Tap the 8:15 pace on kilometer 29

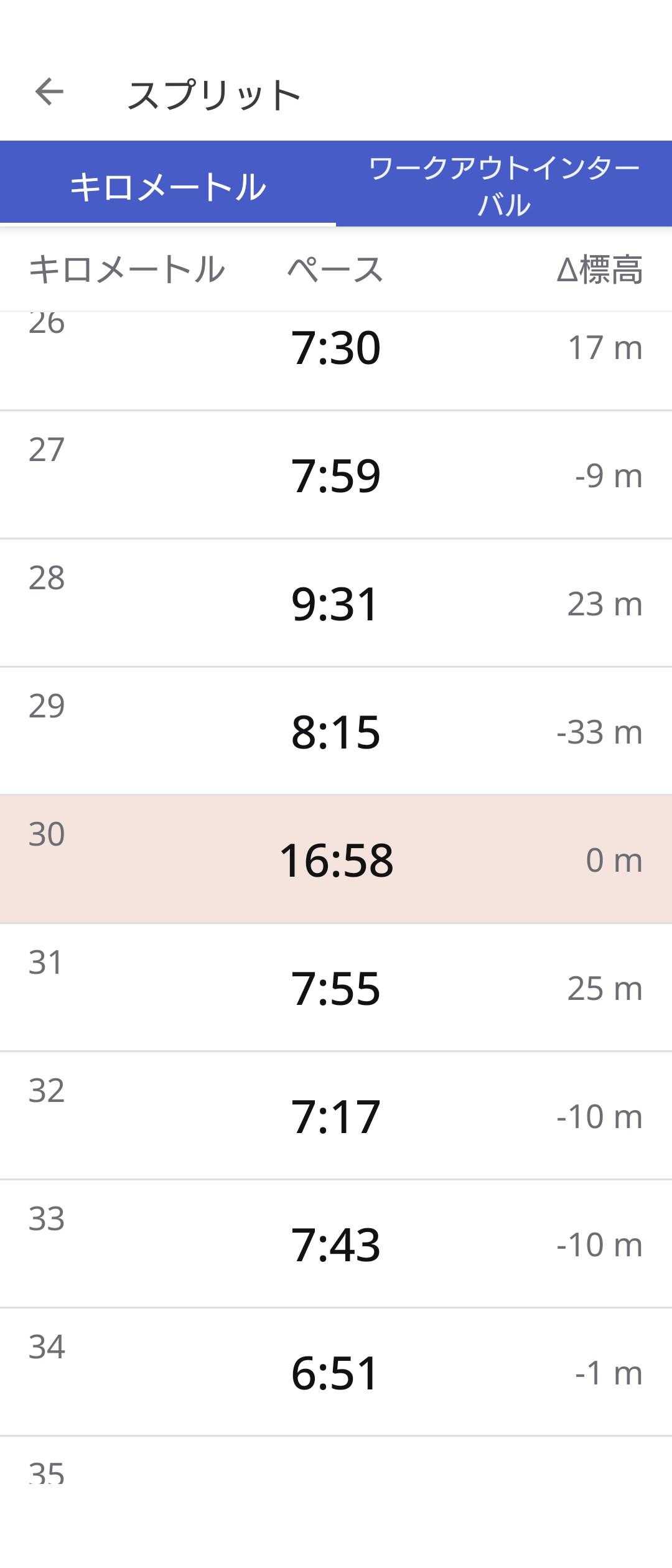[335, 732]
